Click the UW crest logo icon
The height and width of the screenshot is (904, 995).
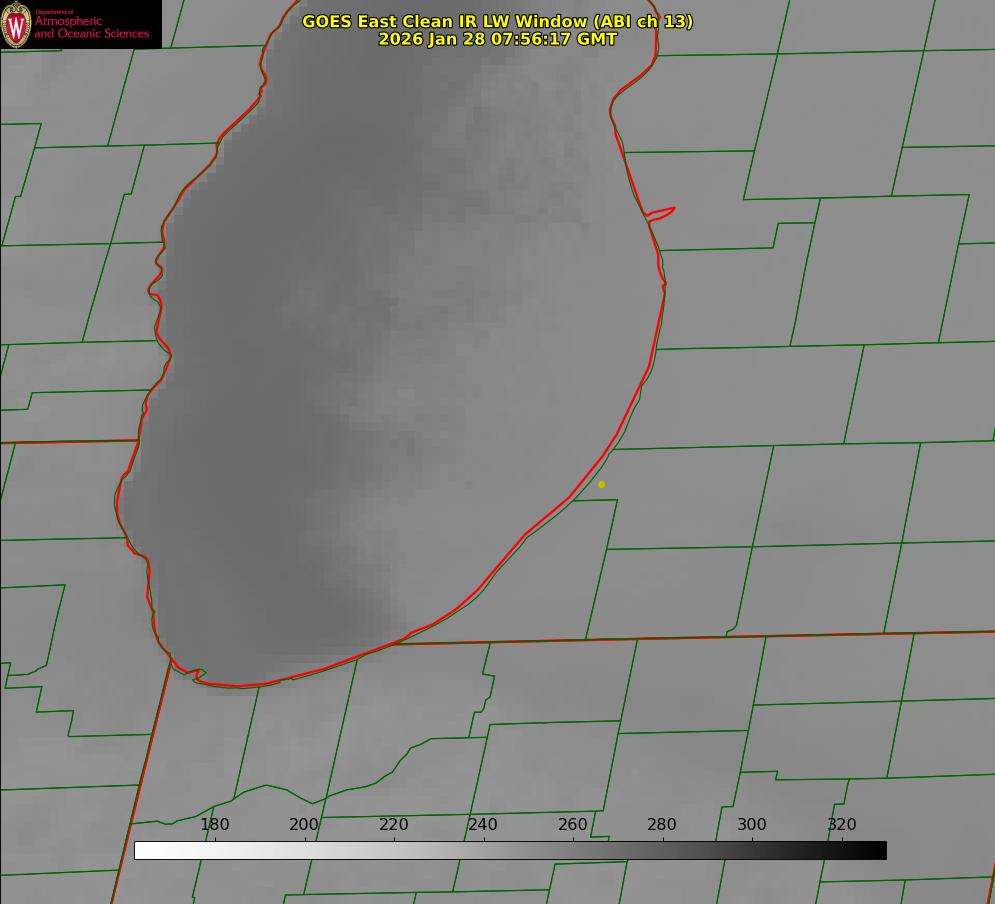(16, 24)
